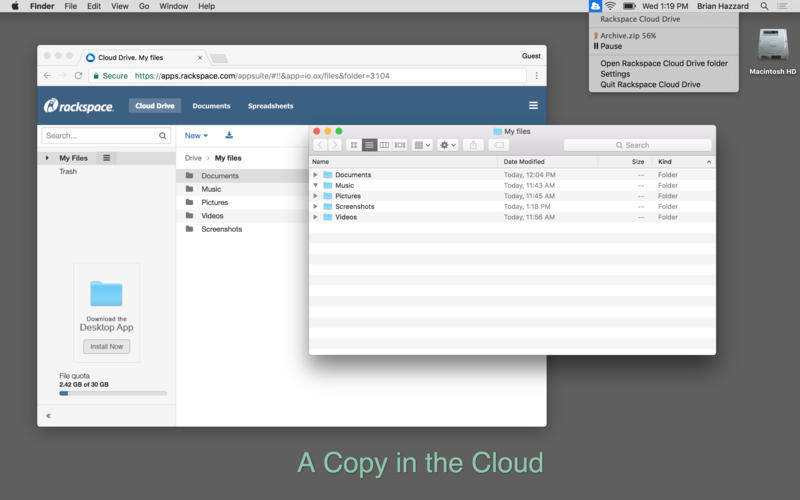
Task: Click the file quota usage bar
Action: [x=112, y=393]
